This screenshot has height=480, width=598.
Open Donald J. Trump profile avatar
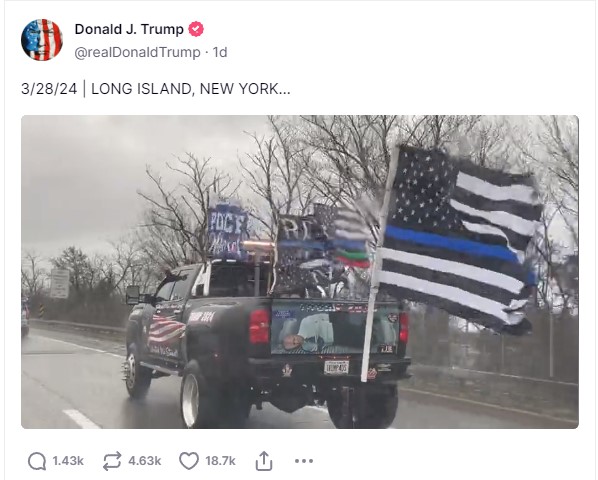42,40
